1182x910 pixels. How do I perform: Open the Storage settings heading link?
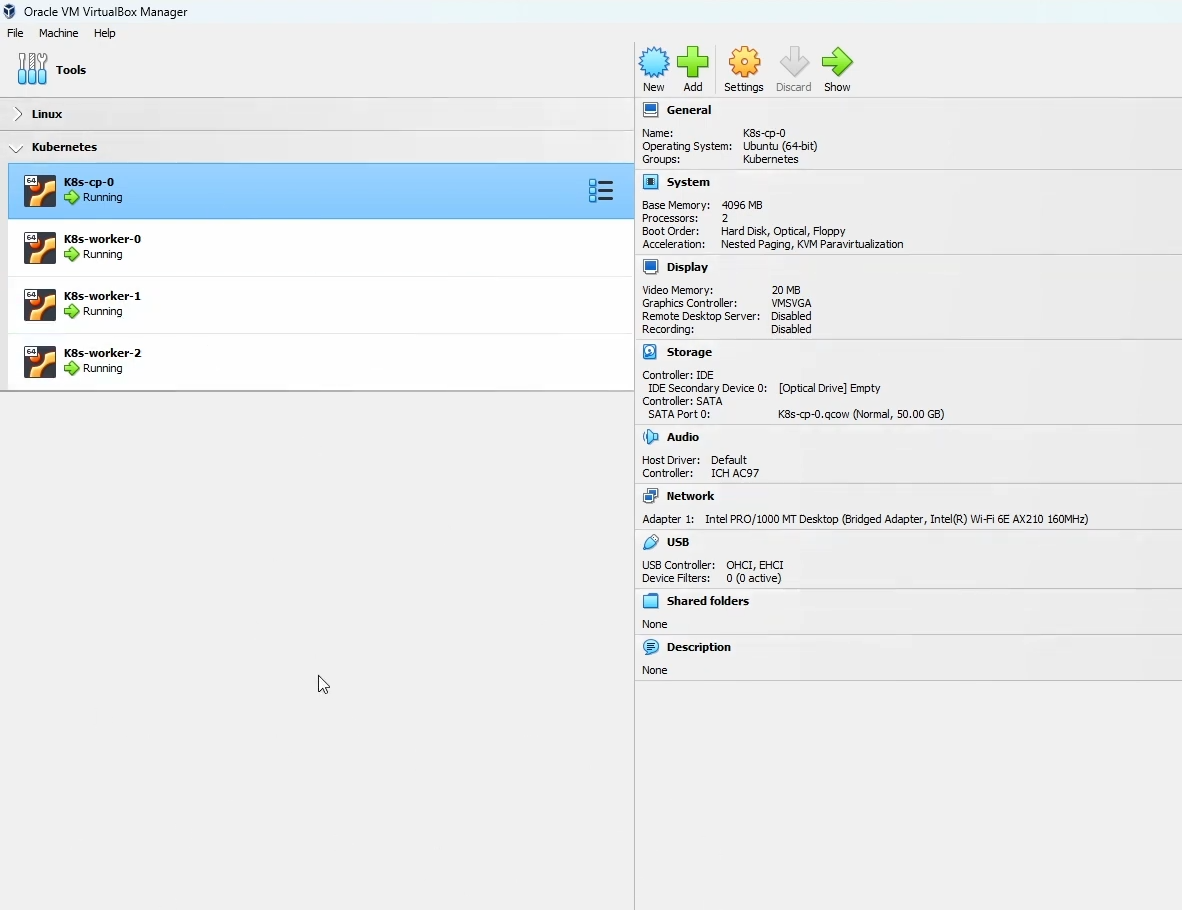689,352
